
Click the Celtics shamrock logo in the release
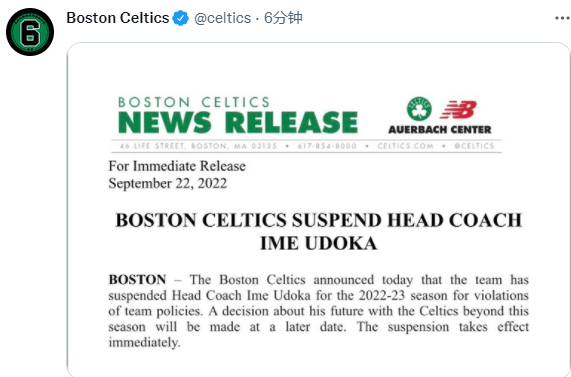[419, 109]
